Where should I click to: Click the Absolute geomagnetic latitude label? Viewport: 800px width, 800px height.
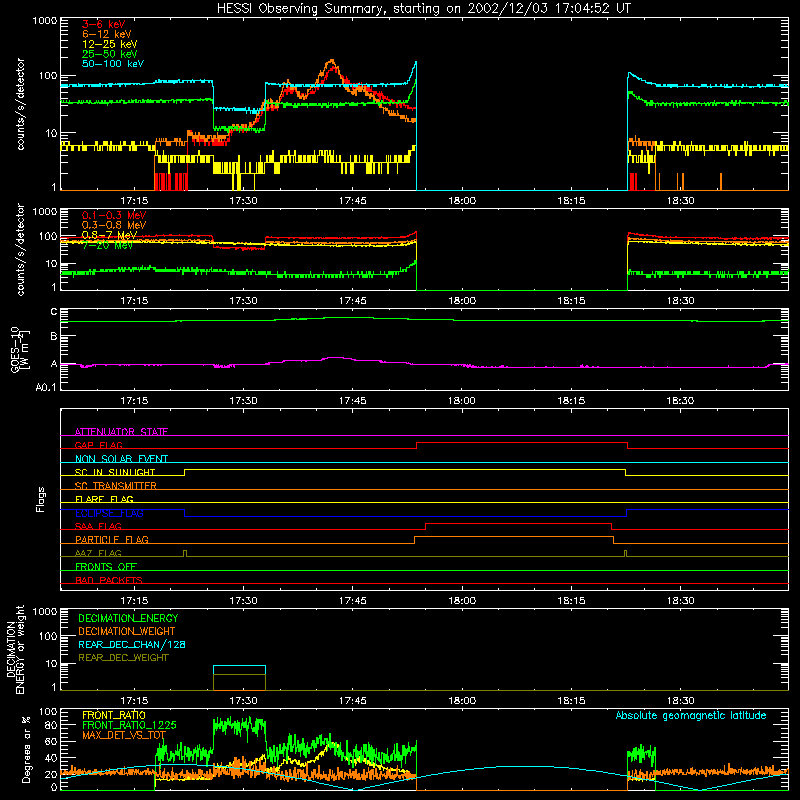point(691,715)
